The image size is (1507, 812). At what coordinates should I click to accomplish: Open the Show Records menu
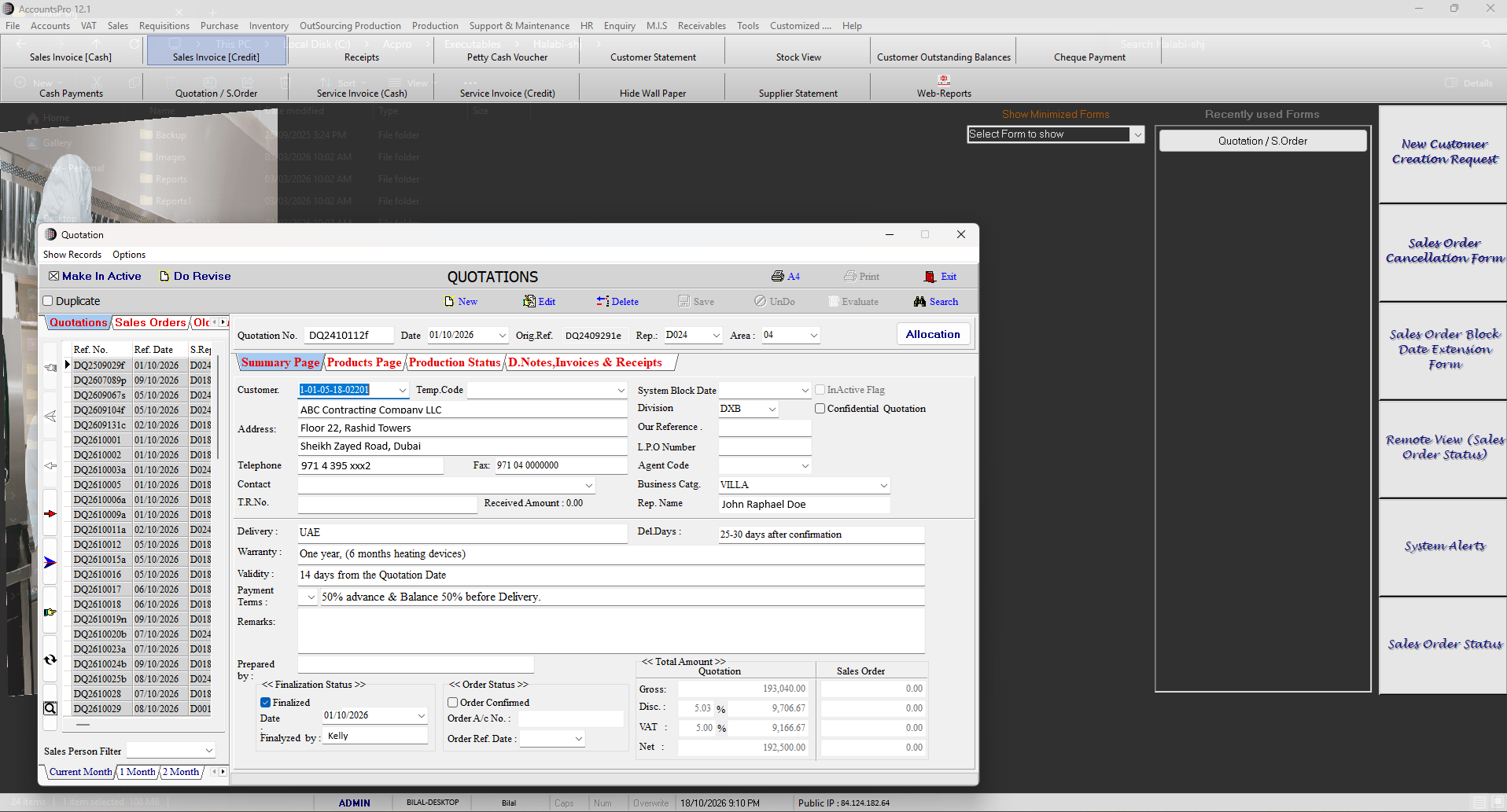(72, 255)
